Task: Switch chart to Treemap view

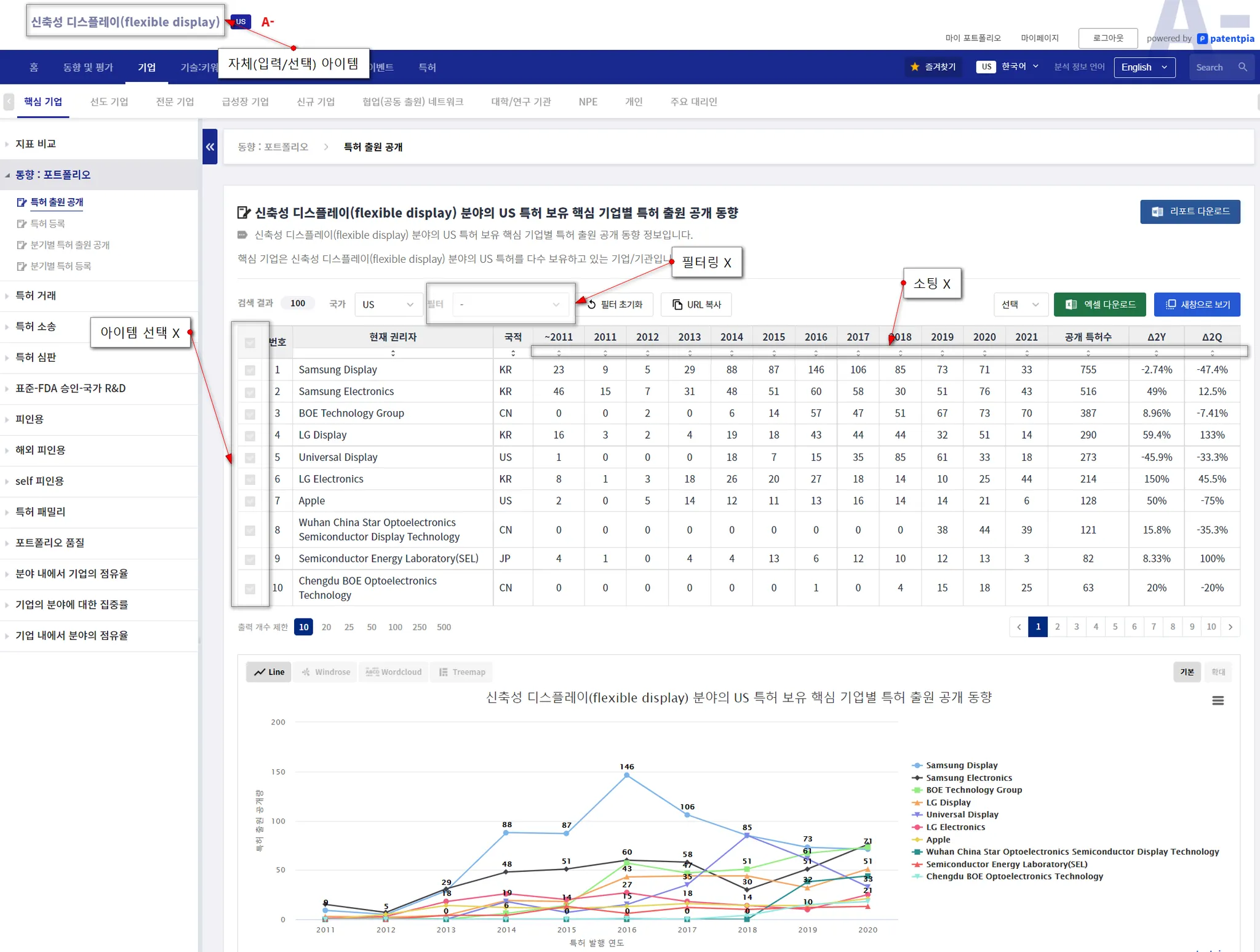Action: click(462, 672)
